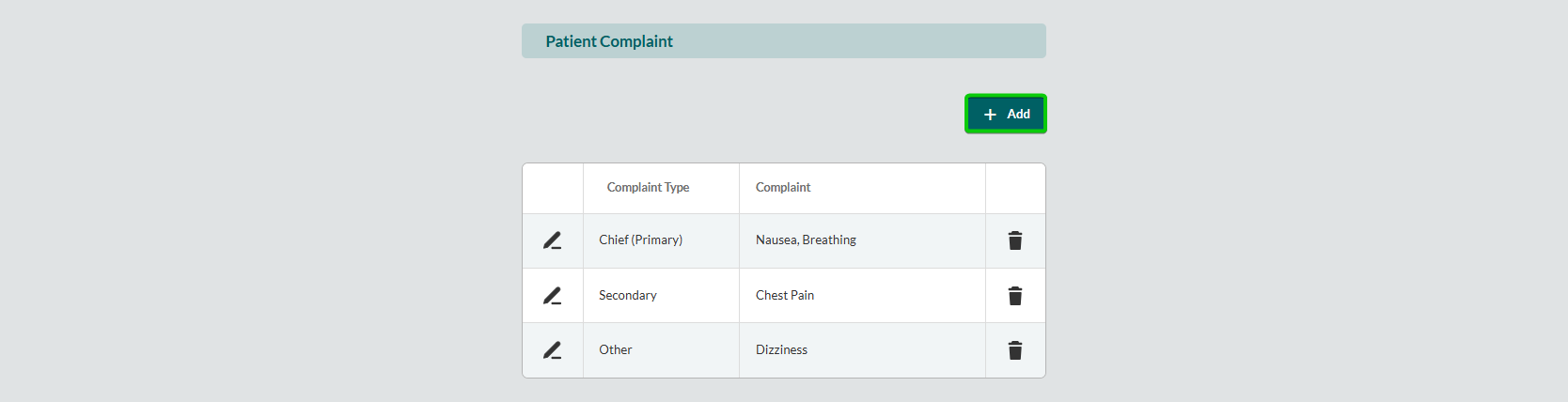The width and height of the screenshot is (1568, 402).
Task: Select the Other complaint type cell
Action: pyautogui.click(x=616, y=350)
